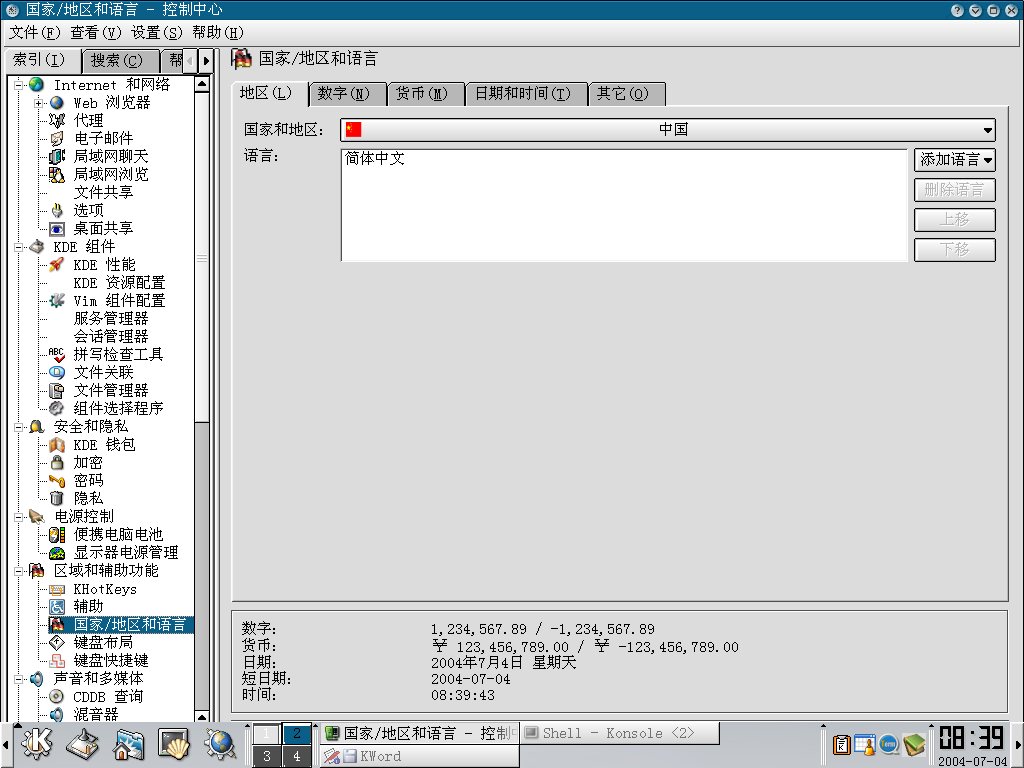Click the home folder icon in panel
1024x768 pixels.
click(x=129, y=744)
